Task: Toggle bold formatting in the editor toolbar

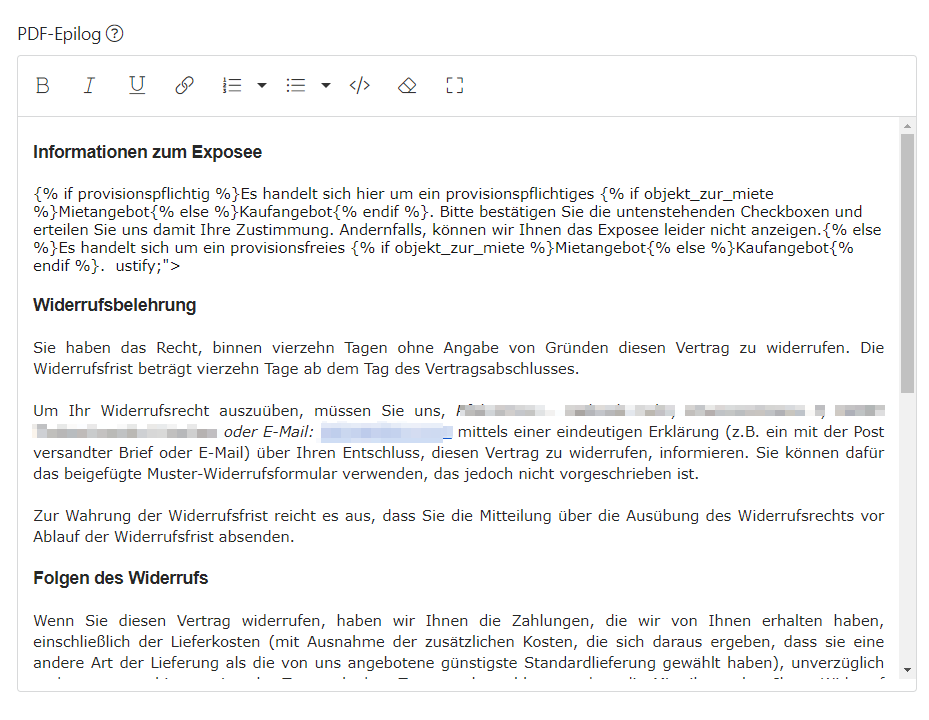Action: [42, 86]
